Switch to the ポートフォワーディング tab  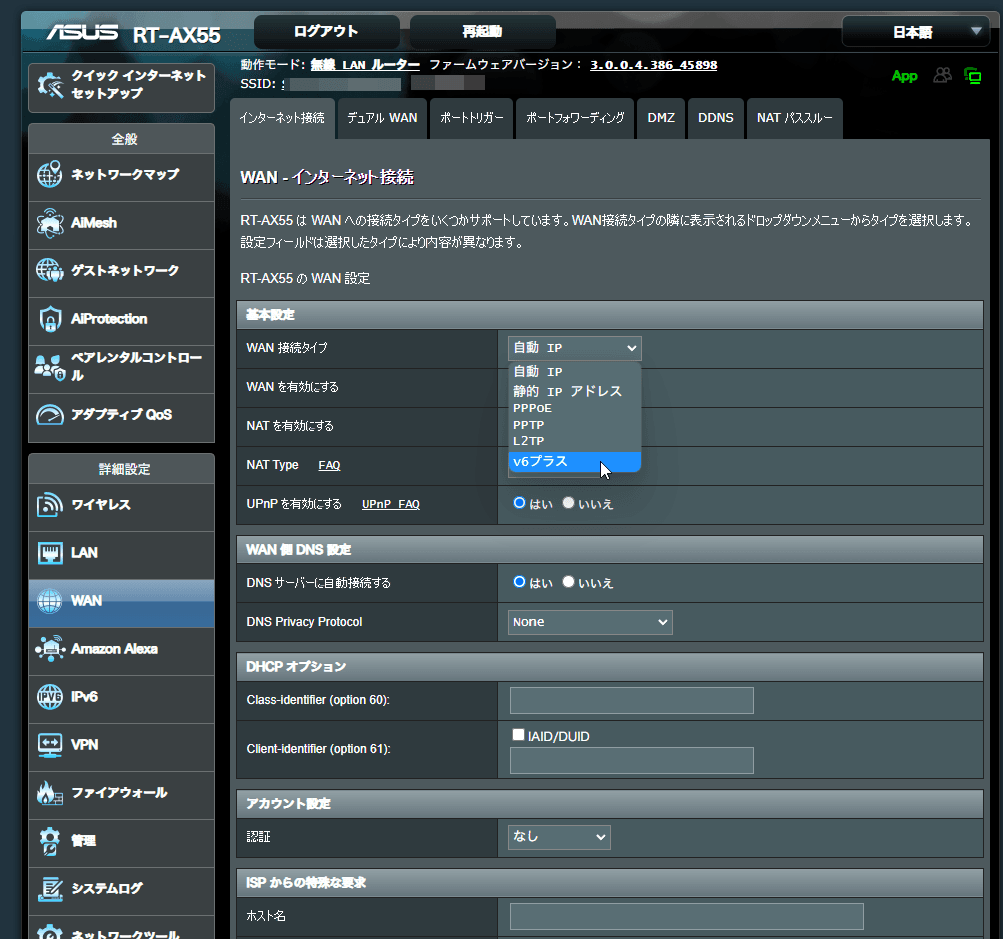point(575,118)
